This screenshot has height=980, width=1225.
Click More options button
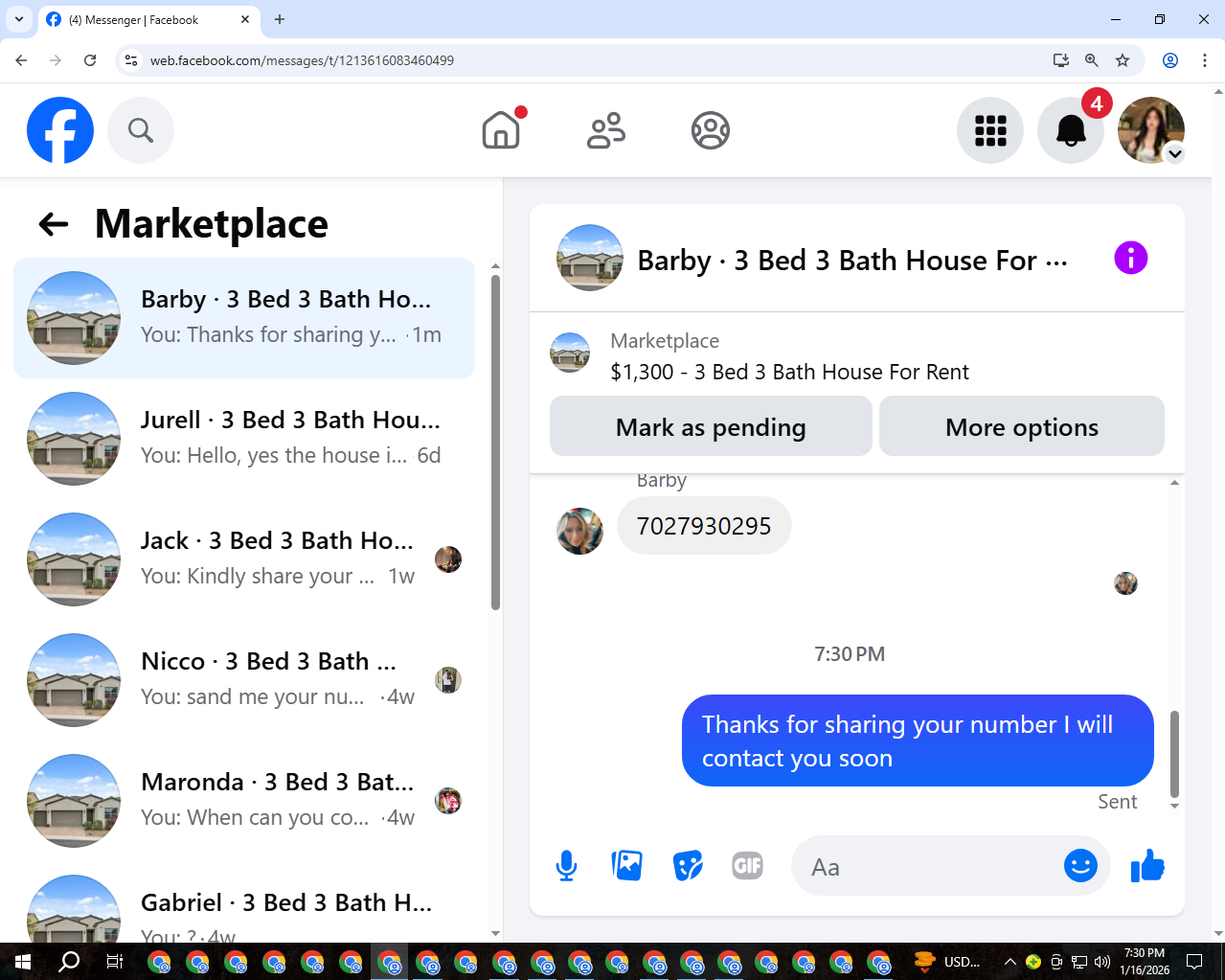pos(1022,426)
